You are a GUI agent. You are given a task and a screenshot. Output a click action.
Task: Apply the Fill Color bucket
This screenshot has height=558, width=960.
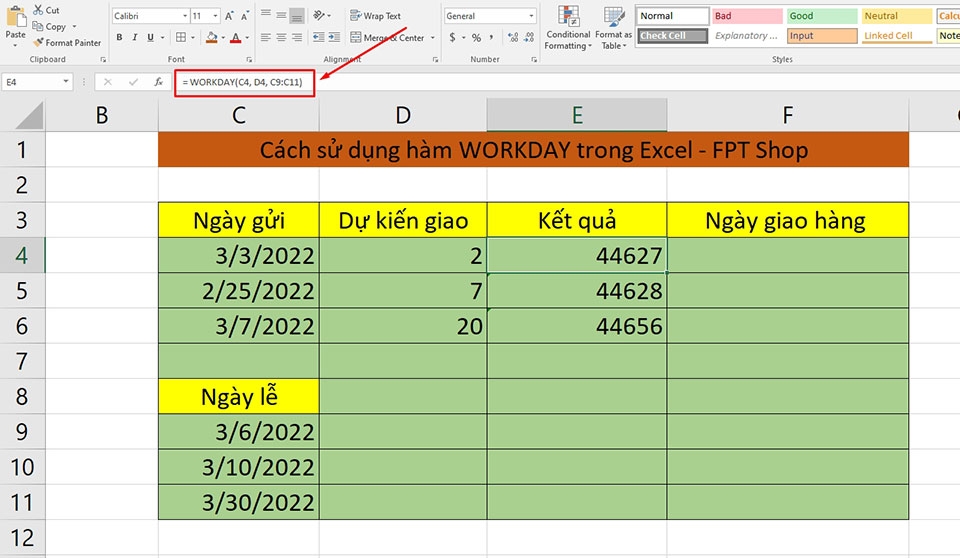[212, 37]
